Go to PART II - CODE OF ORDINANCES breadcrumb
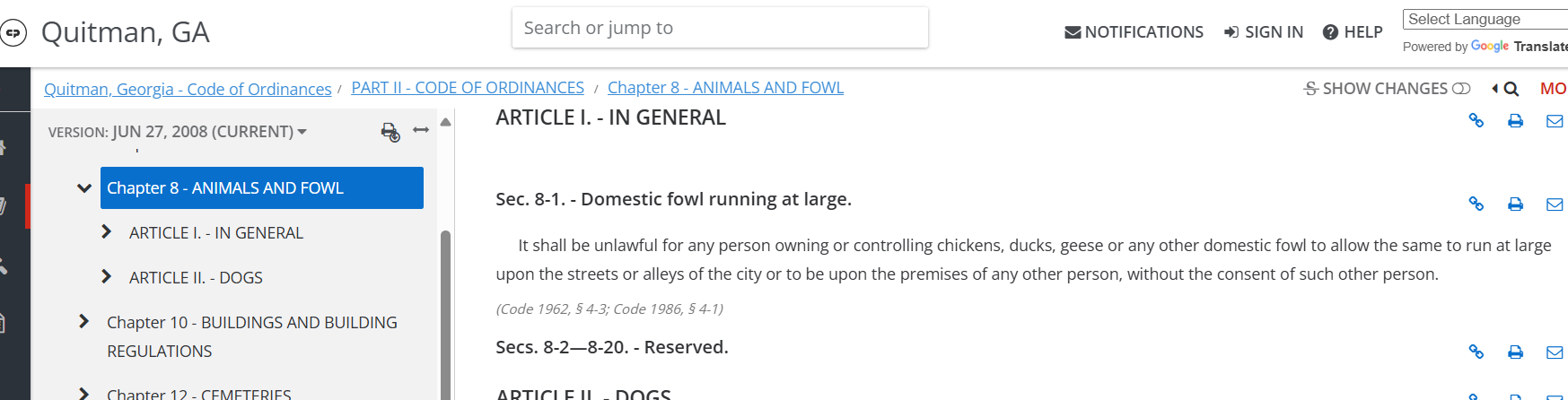The height and width of the screenshot is (400, 1568). [468, 88]
